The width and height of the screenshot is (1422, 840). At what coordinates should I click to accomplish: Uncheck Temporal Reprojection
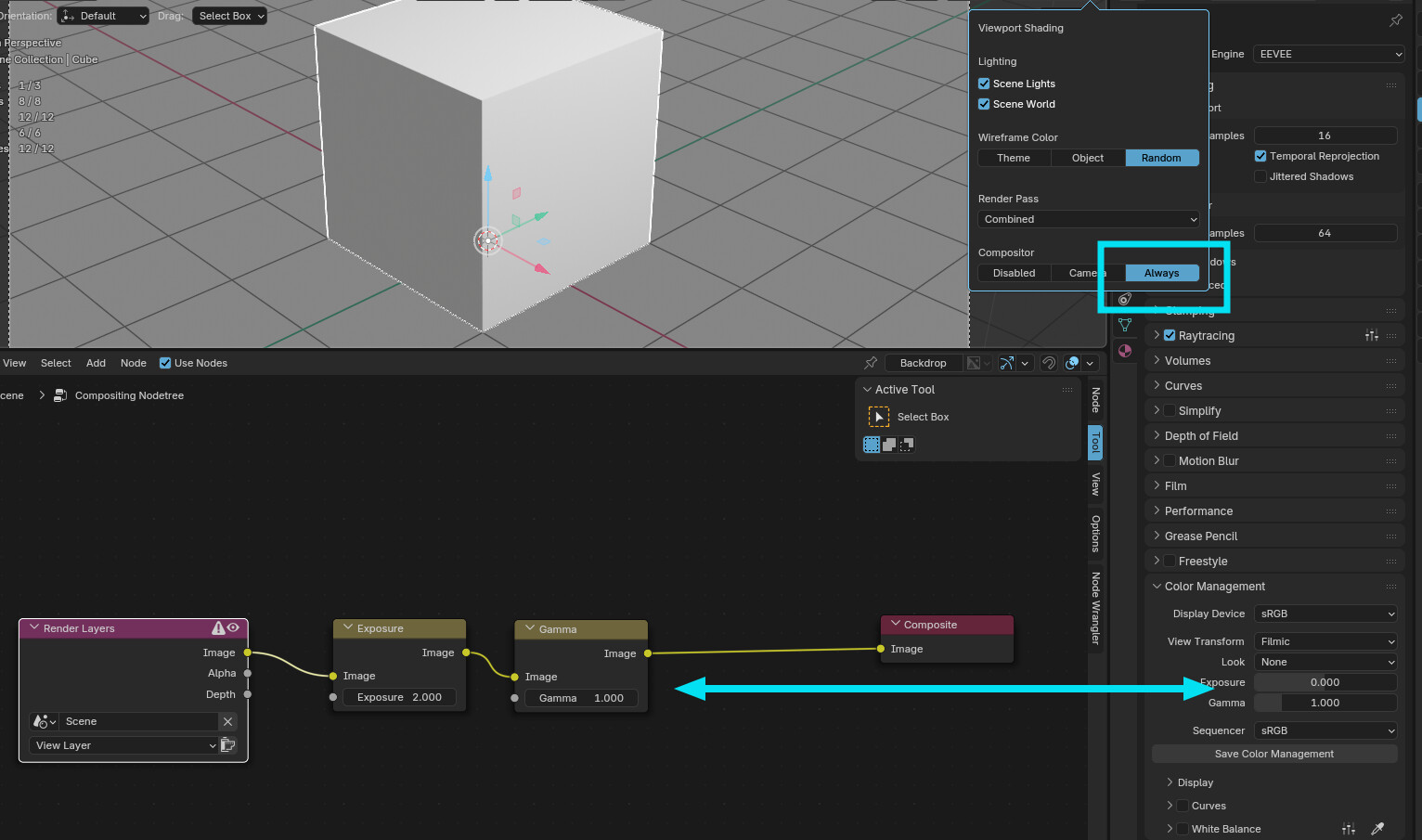tap(1260, 156)
